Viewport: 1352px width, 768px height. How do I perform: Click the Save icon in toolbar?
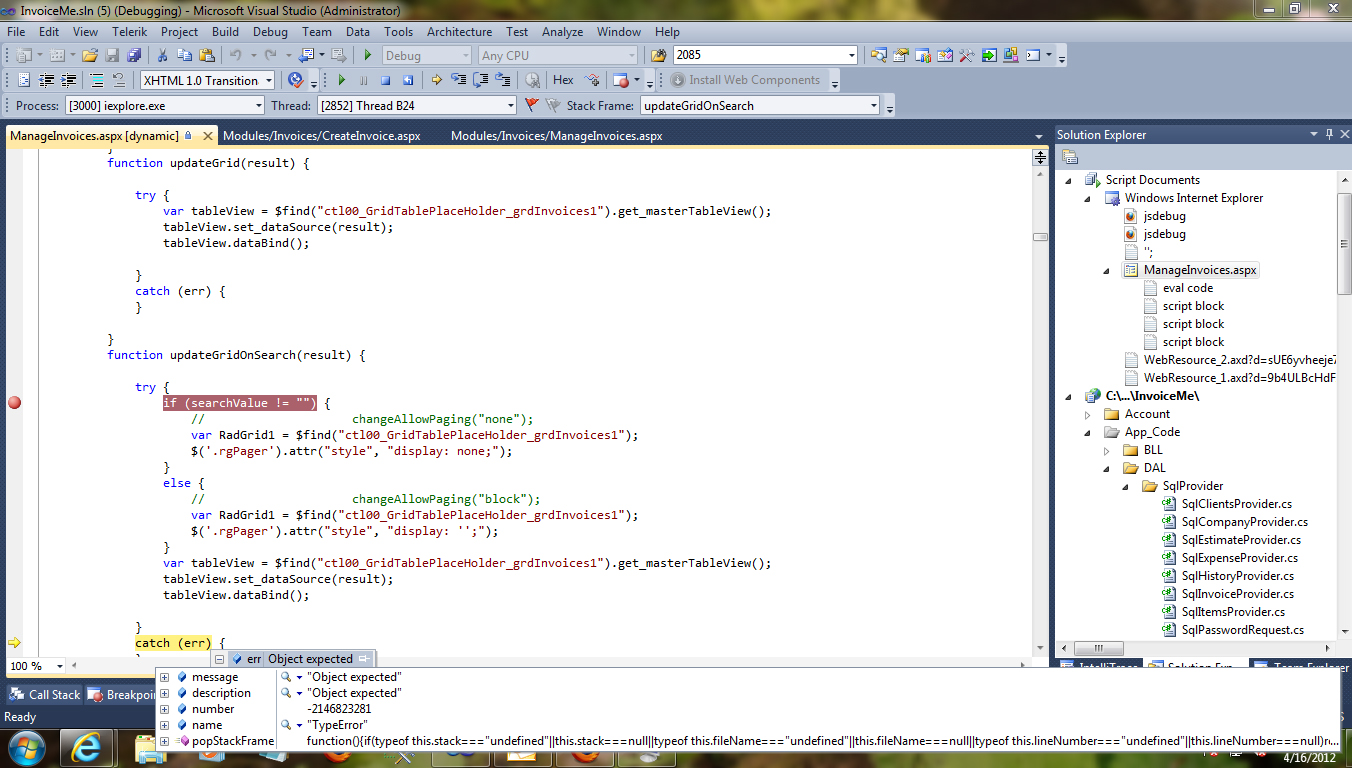tap(111, 56)
